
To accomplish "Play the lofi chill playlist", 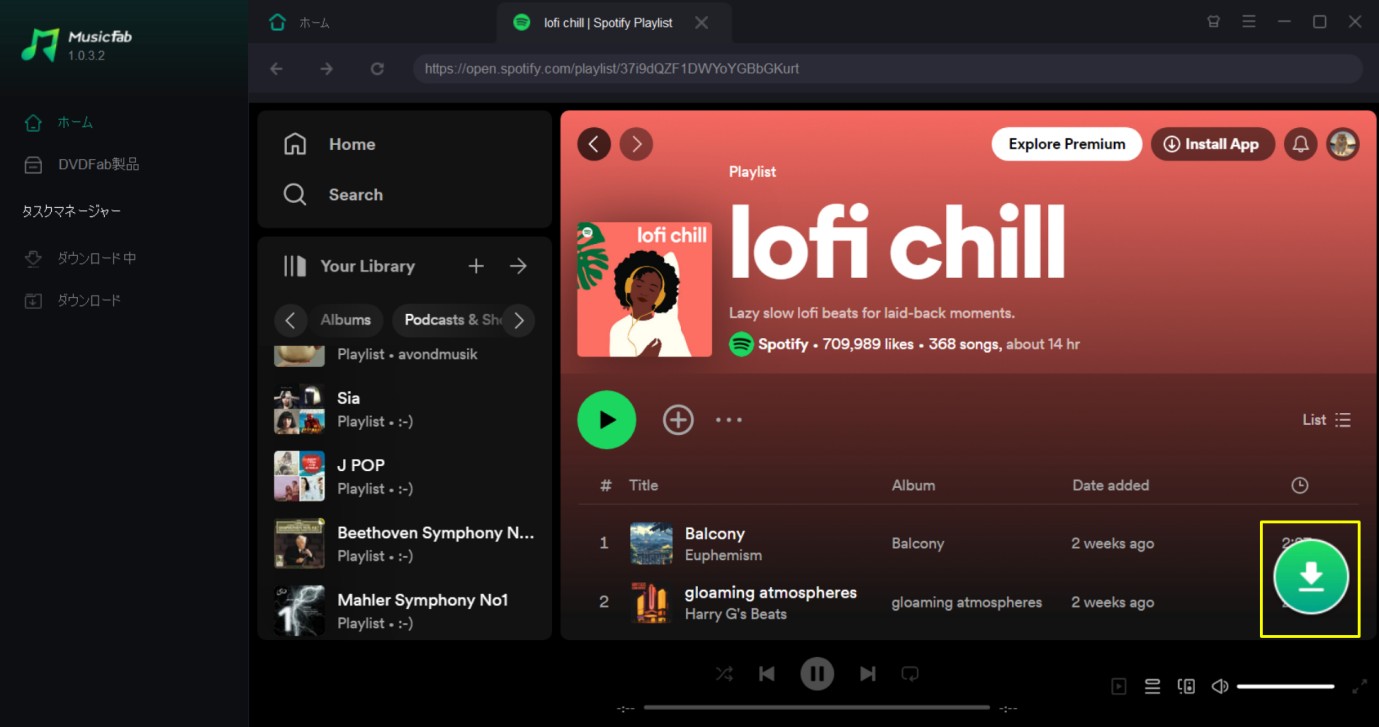I will point(607,420).
